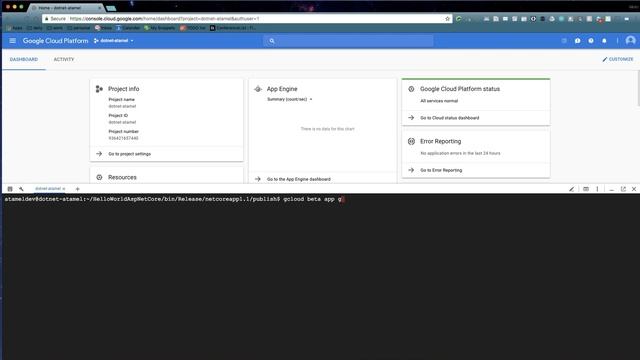Image resolution: width=640 pixels, height=360 pixels.
Task: Click the vertical page scrollbar
Action: [638, 89]
